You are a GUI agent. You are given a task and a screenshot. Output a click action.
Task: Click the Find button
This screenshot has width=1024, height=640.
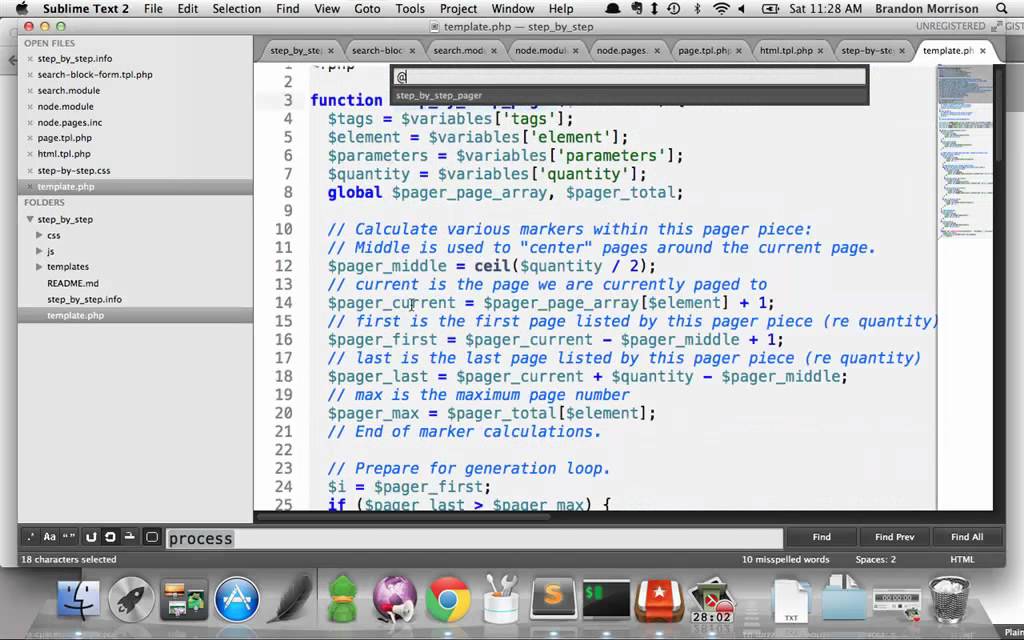[822, 537]
